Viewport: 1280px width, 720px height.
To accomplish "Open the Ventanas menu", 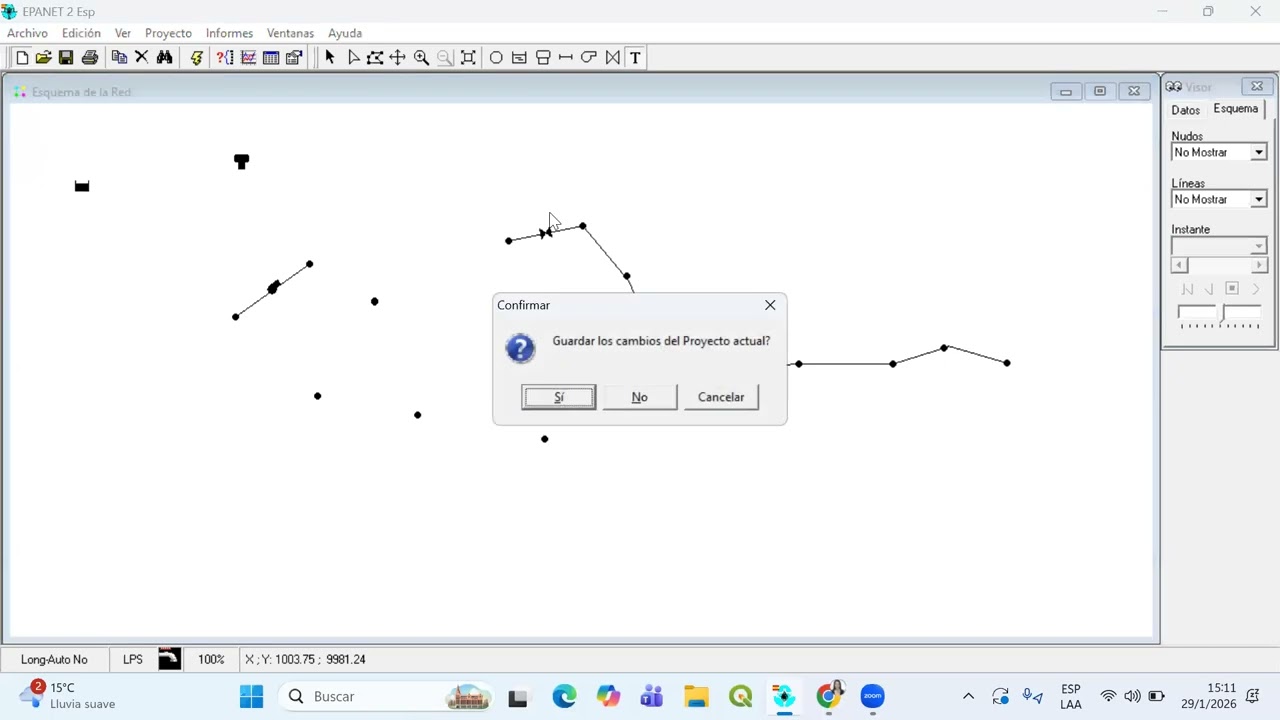I will tap(290, 33).
